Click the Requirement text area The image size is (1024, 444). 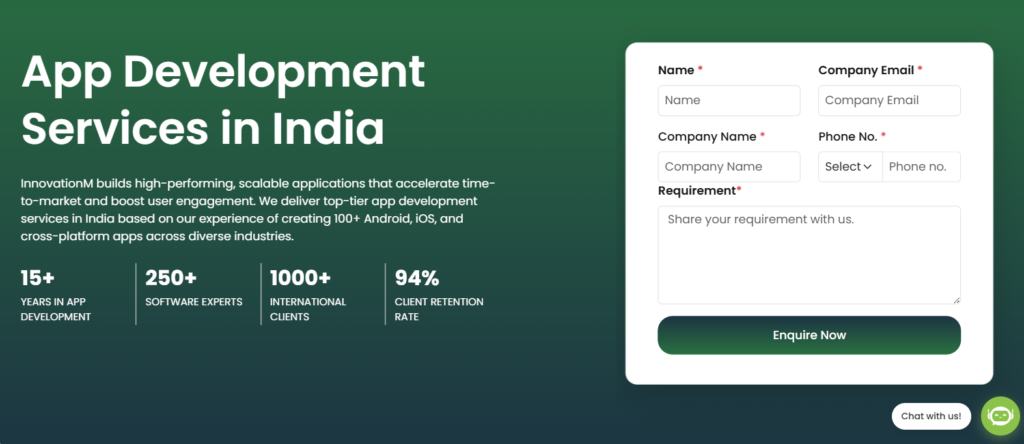point(809,254)
